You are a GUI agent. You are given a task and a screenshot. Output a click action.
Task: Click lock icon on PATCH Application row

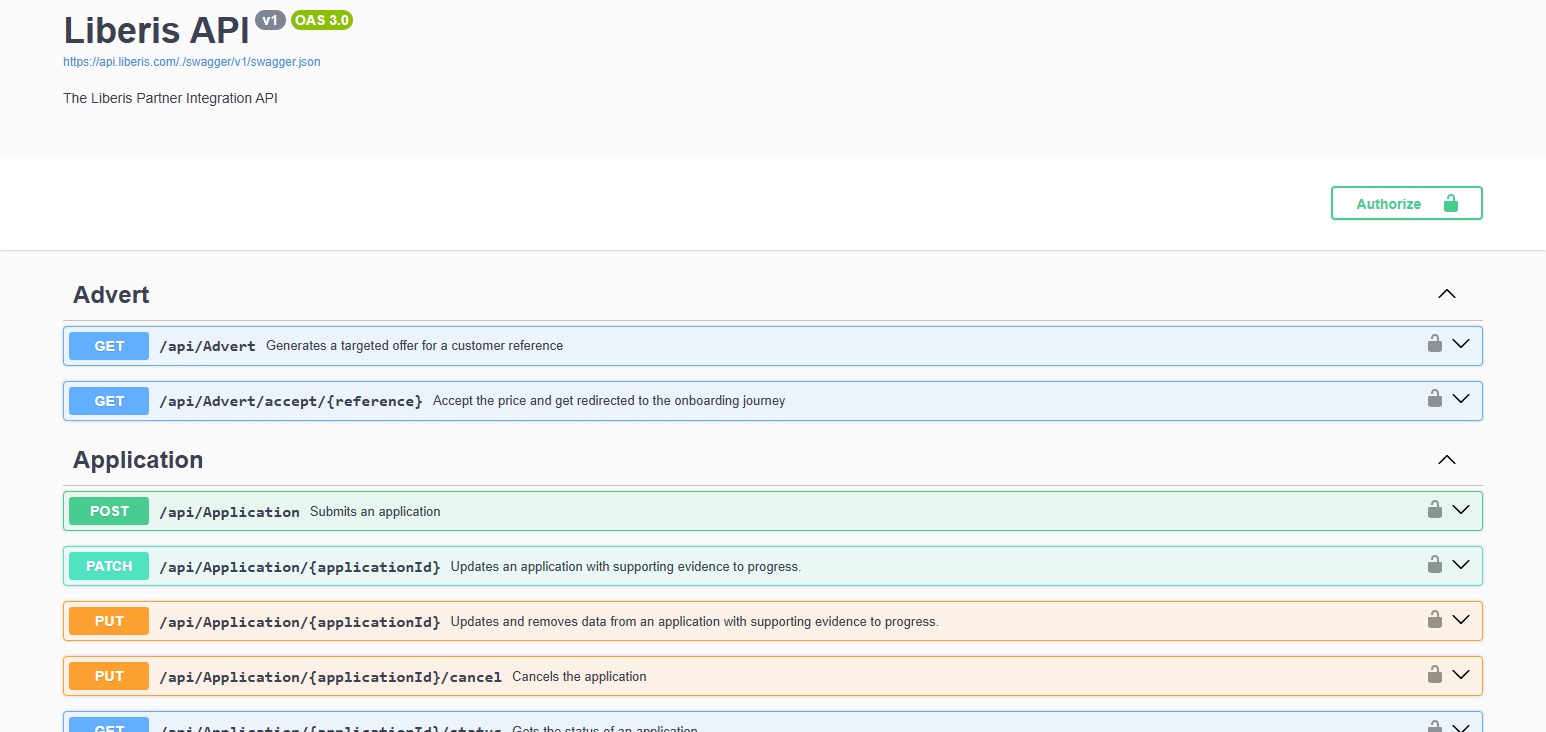pos(1434,564)
